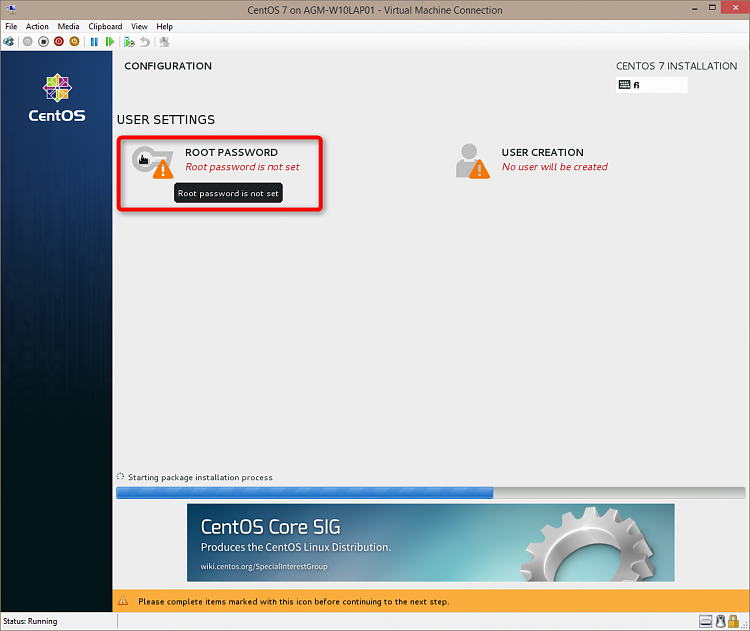Click the keyboard icon next to fi
The image size is (750, 631).
point(624,85)
